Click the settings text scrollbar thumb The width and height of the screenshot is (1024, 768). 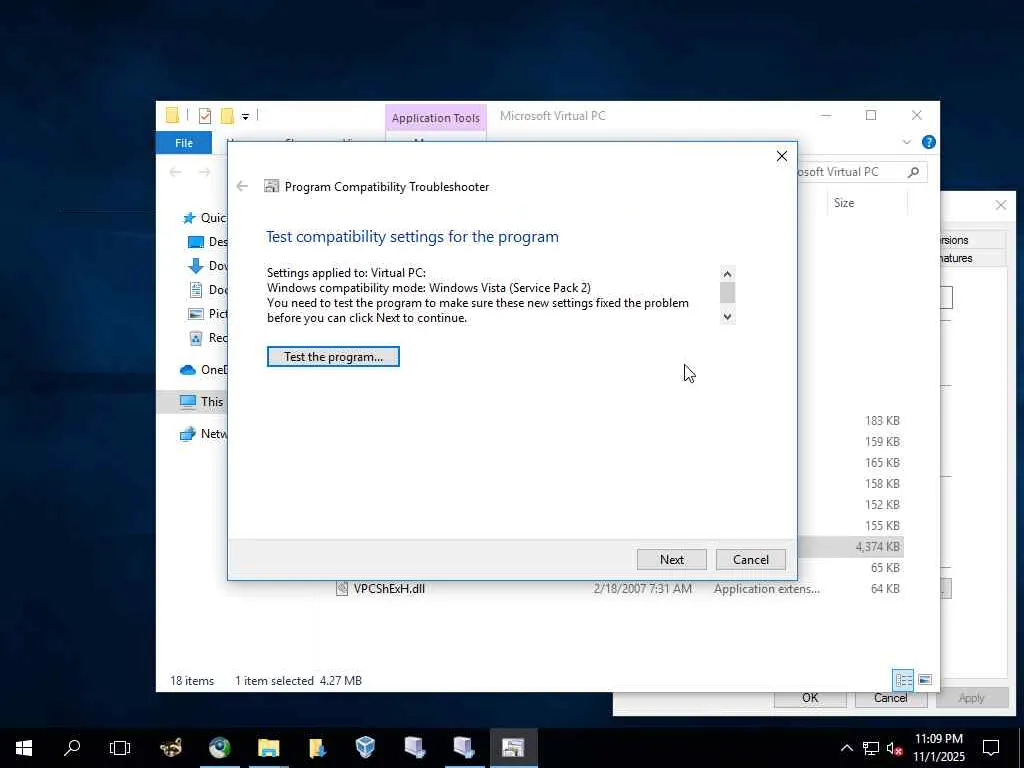pos(728,292)
